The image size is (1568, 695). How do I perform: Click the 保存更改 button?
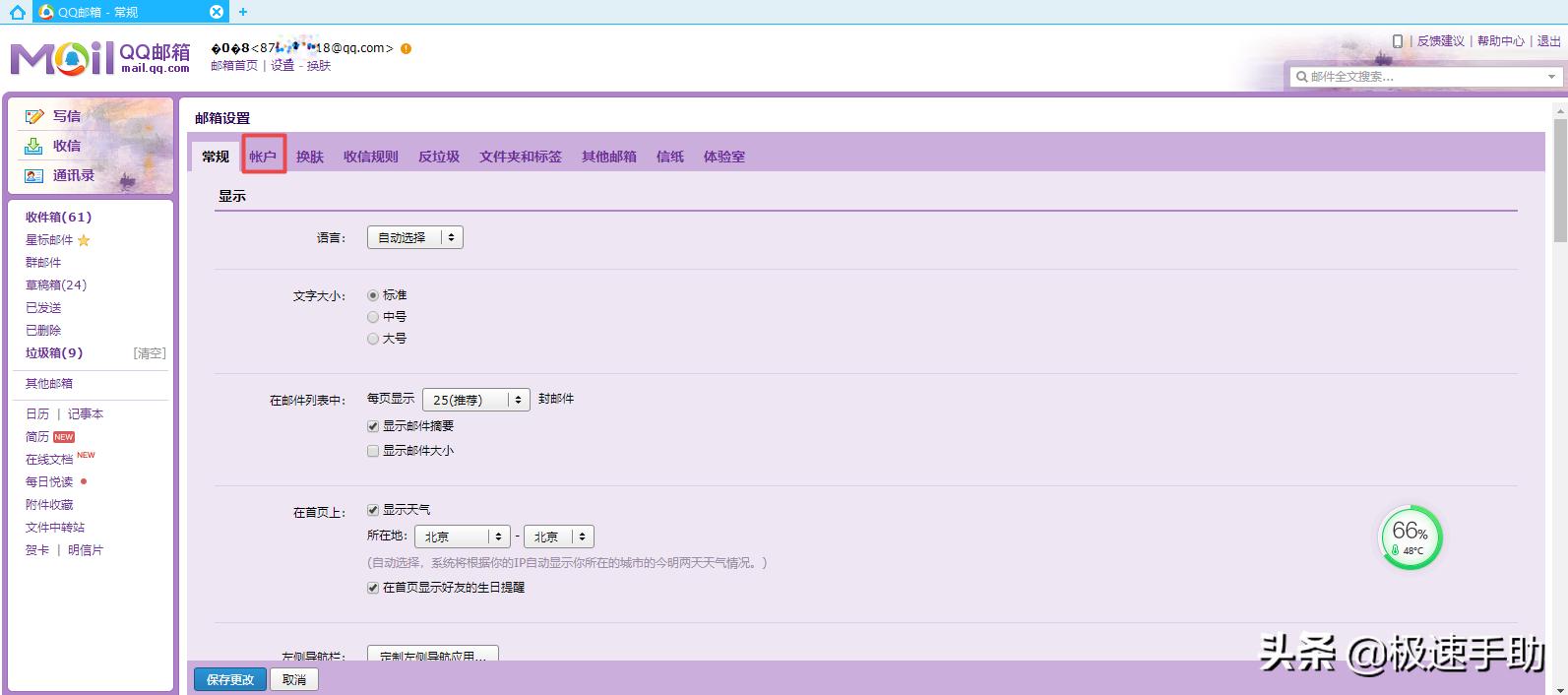230,679
